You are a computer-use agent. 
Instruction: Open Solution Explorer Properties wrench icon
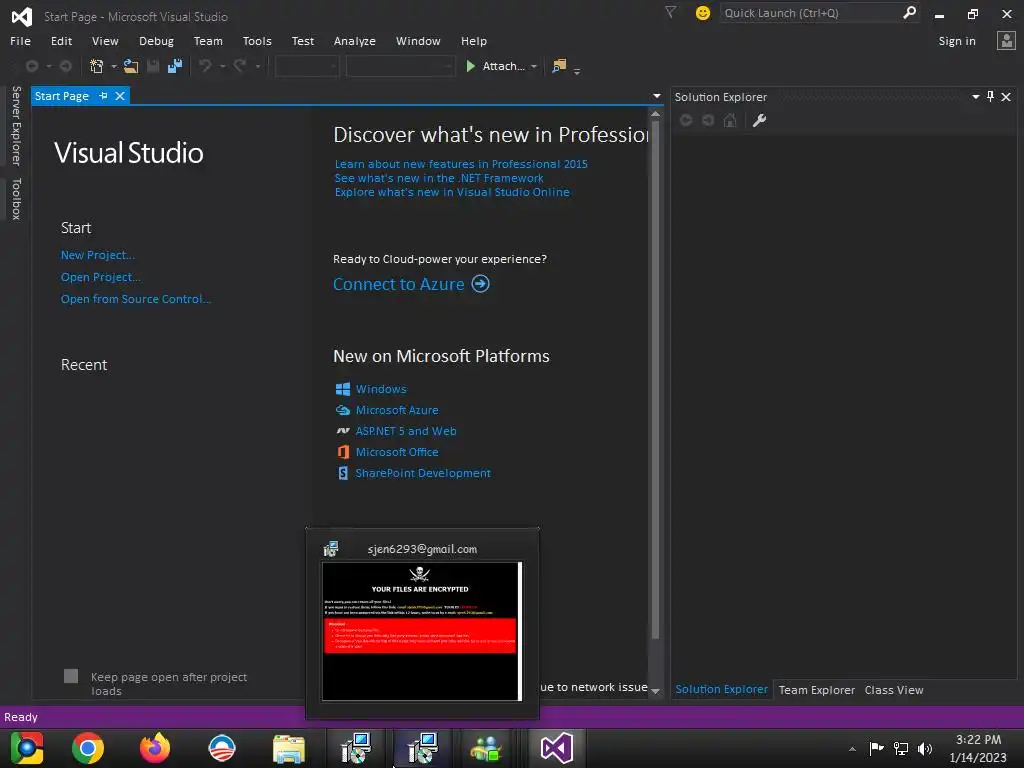759,120
